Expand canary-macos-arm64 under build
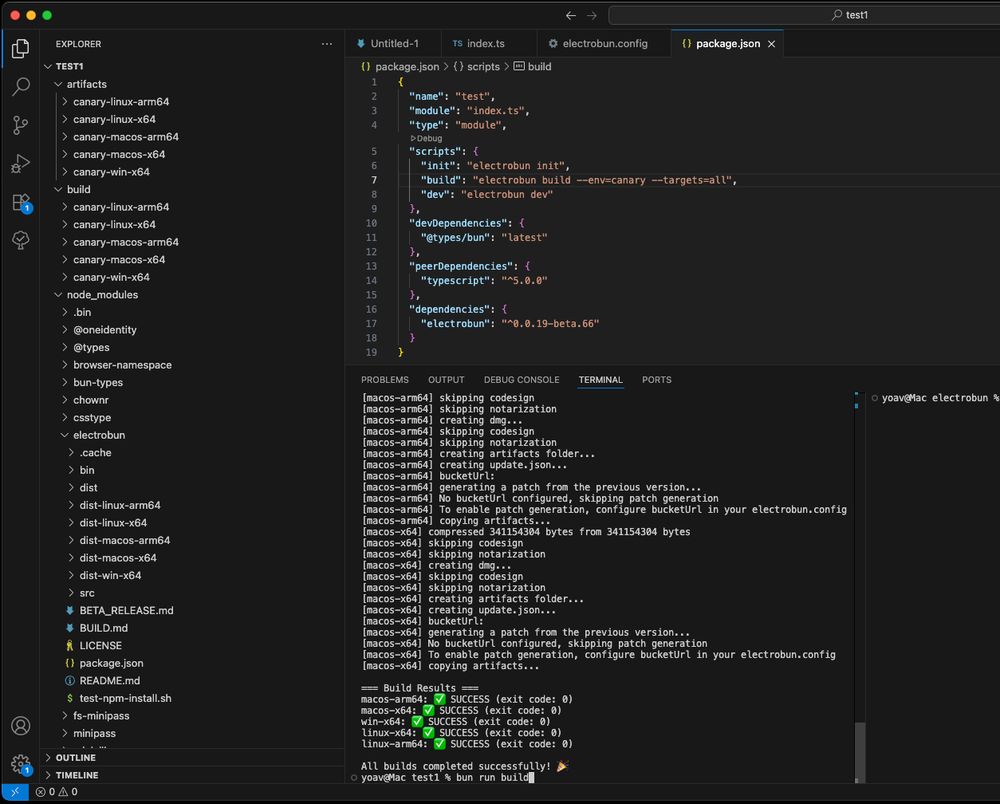The height and width of the screenshot is (804, 1000). click(191, 242)
